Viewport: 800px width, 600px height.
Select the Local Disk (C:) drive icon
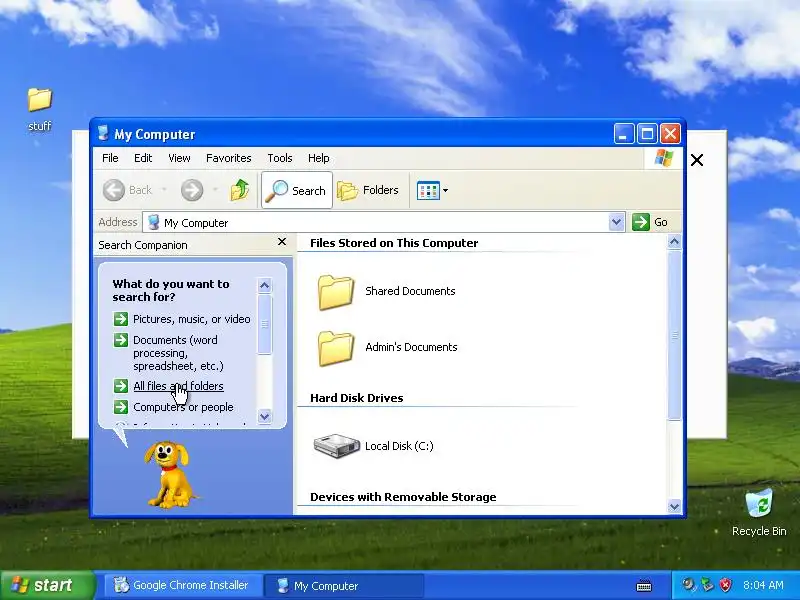336,445
